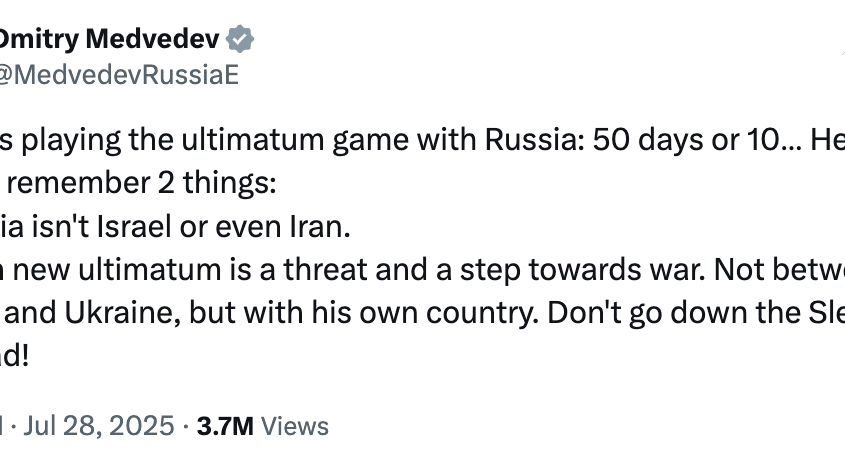The width and height of the screenshot is (845, 460).
Task: Click the Jul 28, 2025 timestamp
Action: 99,426
